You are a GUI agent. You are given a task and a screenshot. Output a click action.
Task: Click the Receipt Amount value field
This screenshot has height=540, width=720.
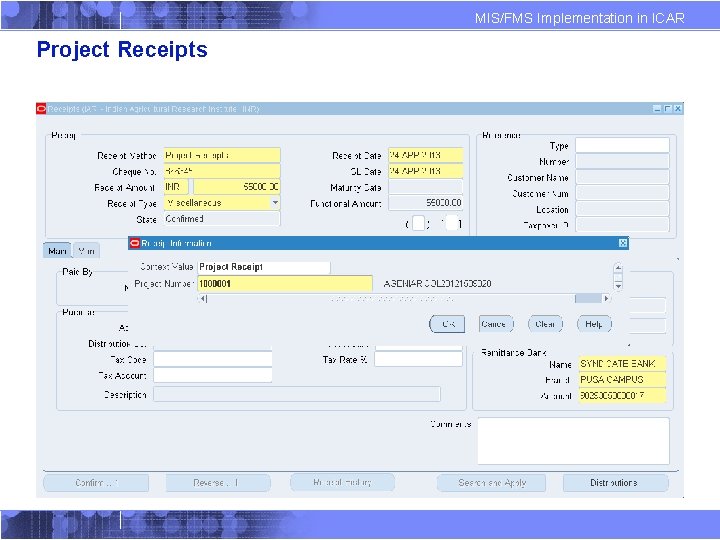pyautogui.click(x=237, y=187)
